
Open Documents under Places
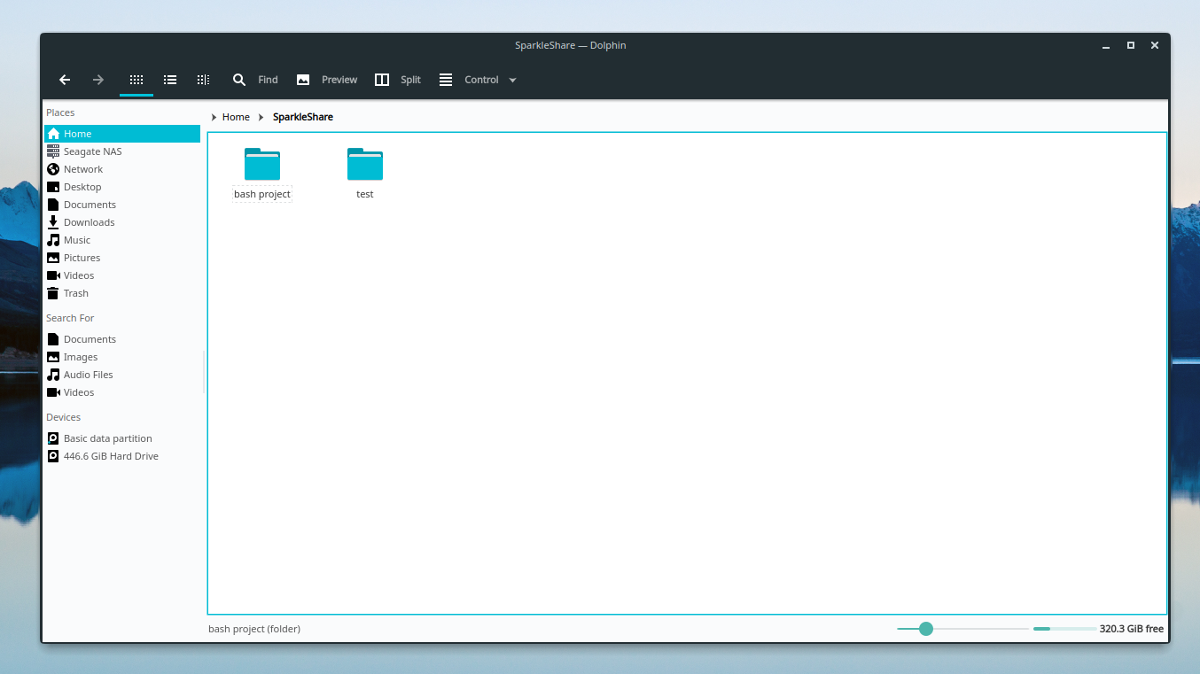tap(122, 205)
